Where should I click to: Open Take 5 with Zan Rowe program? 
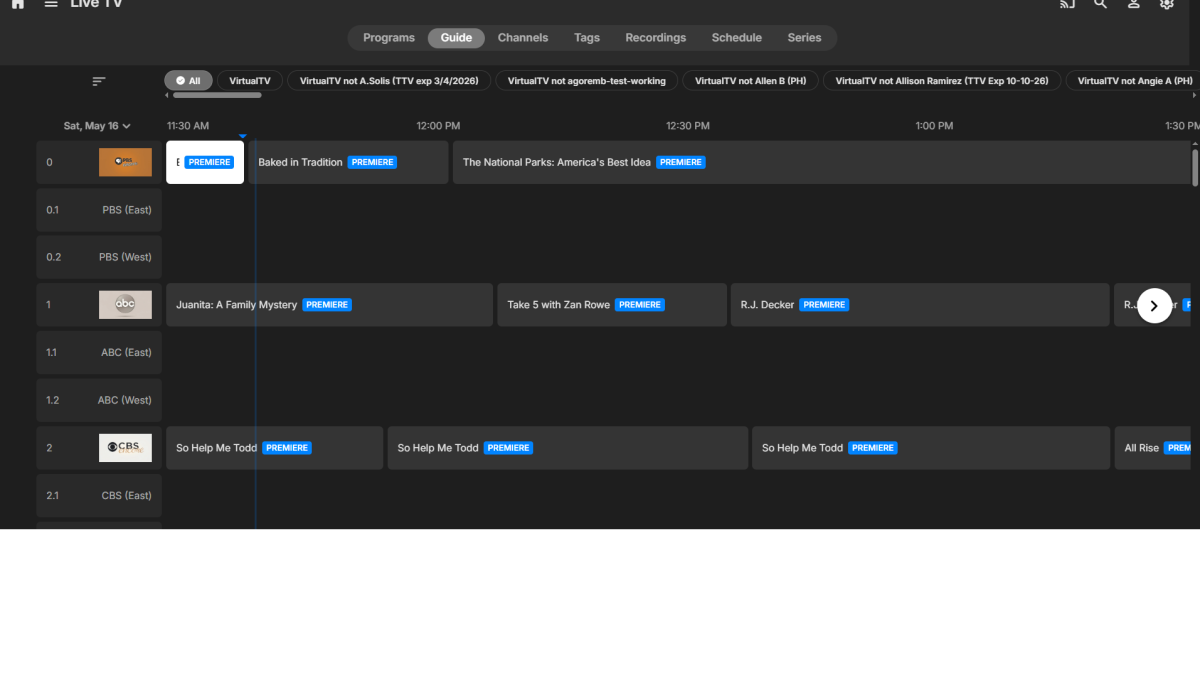pos(612,305)
